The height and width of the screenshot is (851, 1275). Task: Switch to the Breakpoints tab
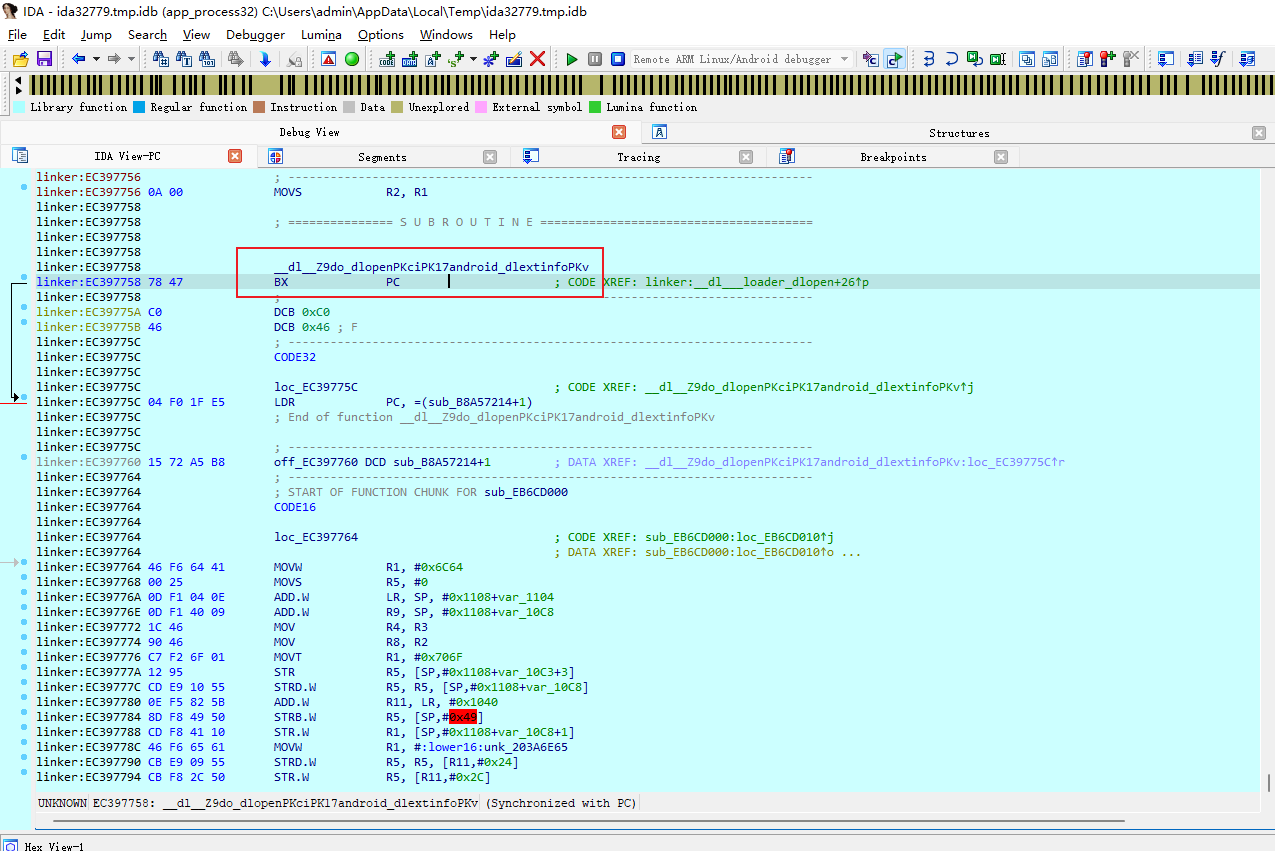click(893, 157)
